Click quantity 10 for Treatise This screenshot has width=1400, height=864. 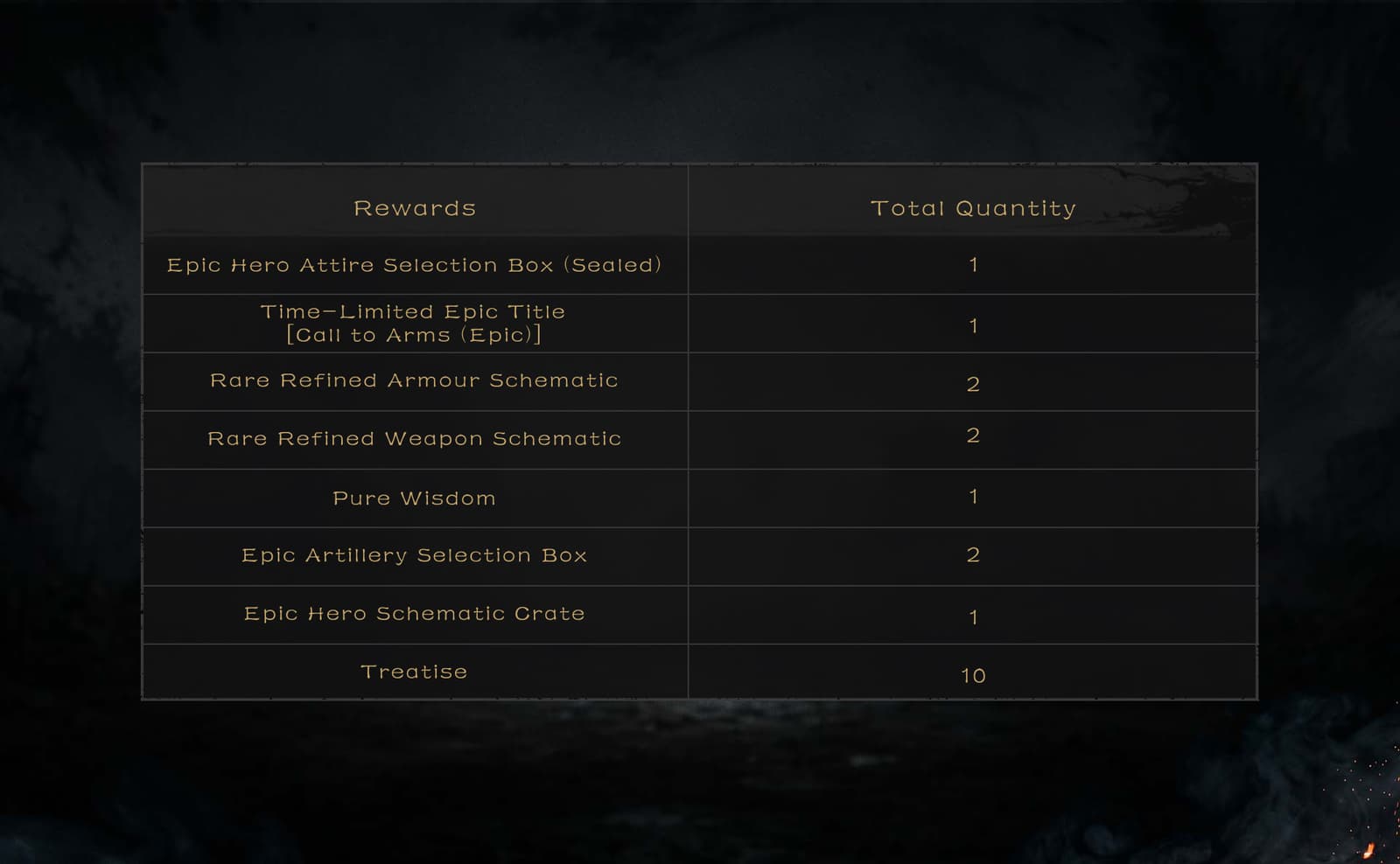pyautogui.click(x=973, y=675)
